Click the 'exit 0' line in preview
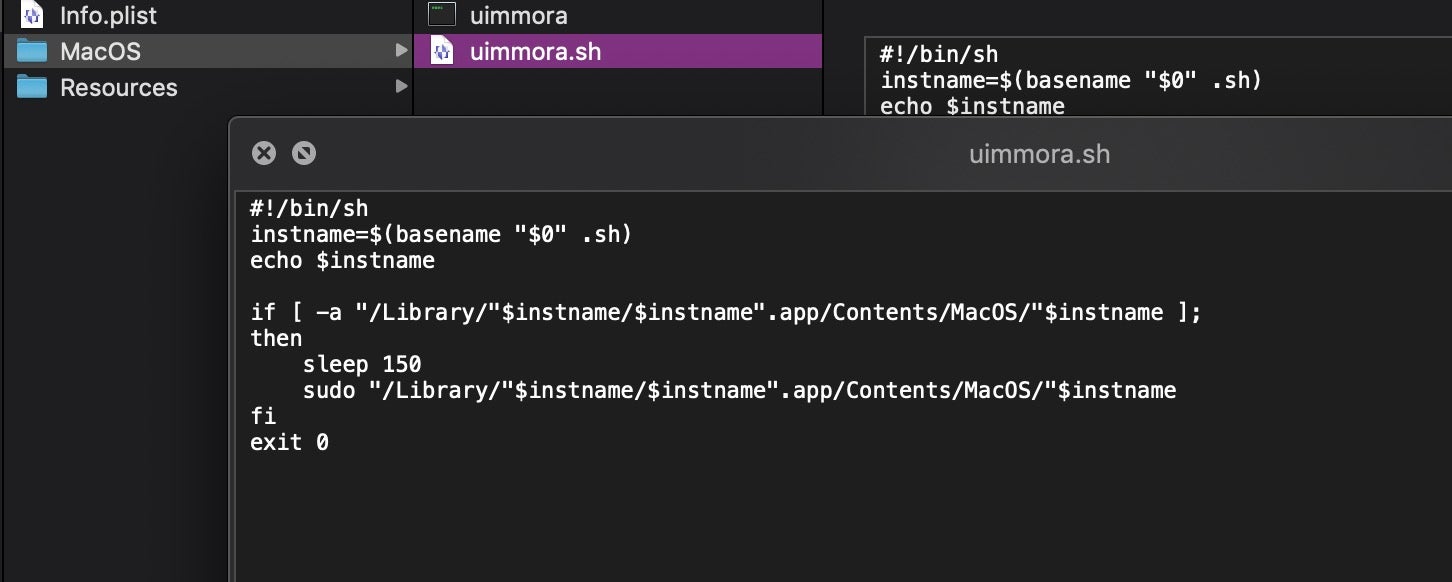This screenshot has width=1452, height=582. (x=289, y=441)
